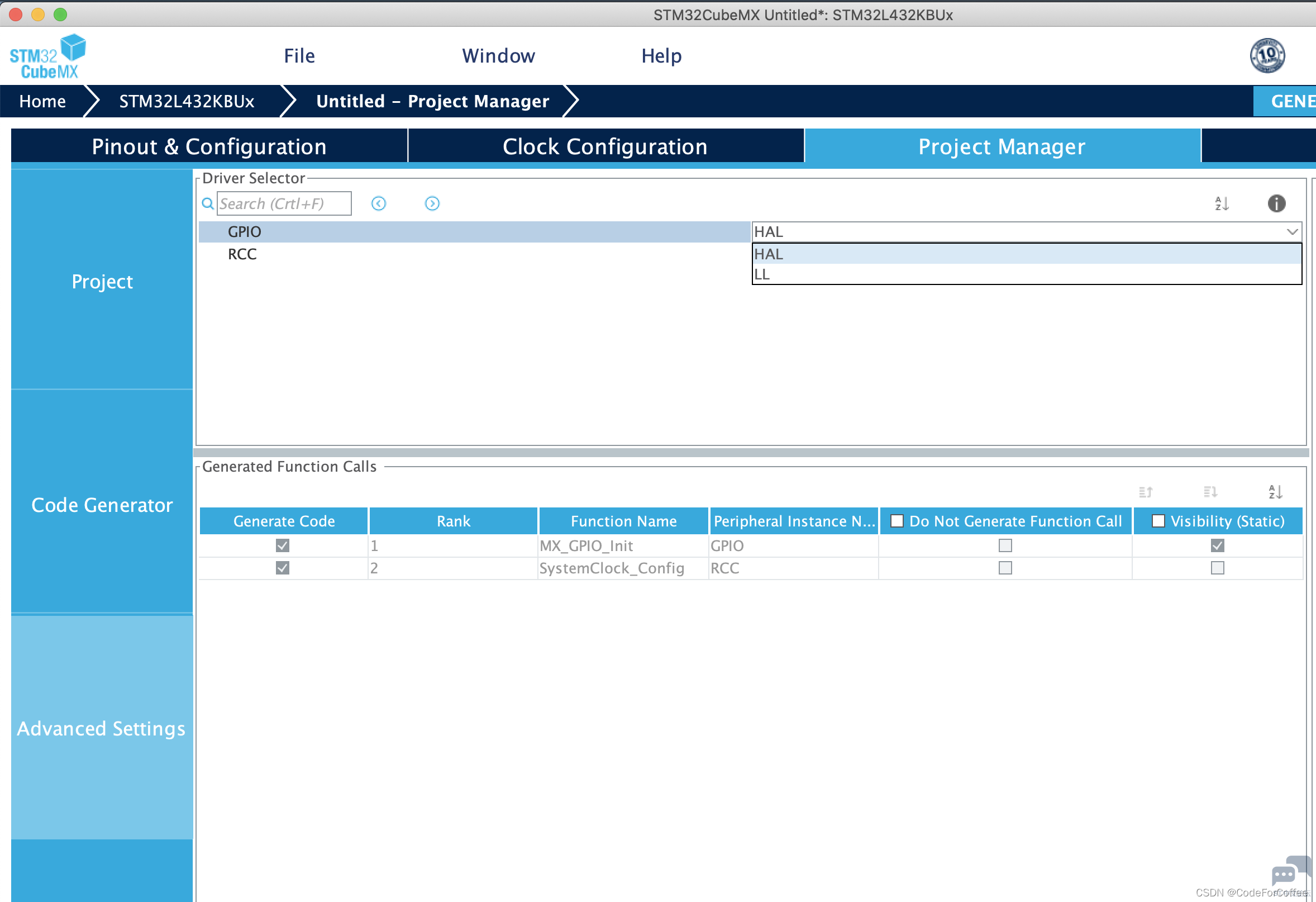The height and width of the screenshot is (902, 1316).
Task: Click the Rank column header
Action: (x=453, y=521)
